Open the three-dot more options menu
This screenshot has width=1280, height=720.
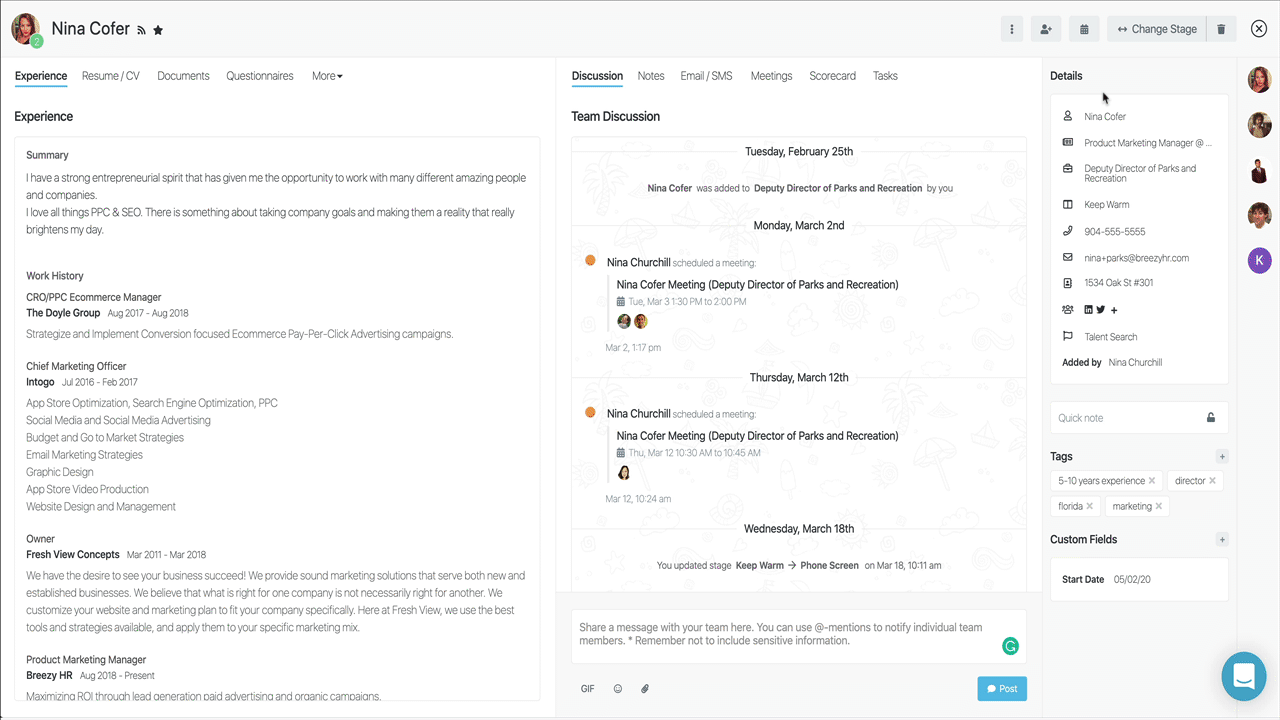point(1012,29)
